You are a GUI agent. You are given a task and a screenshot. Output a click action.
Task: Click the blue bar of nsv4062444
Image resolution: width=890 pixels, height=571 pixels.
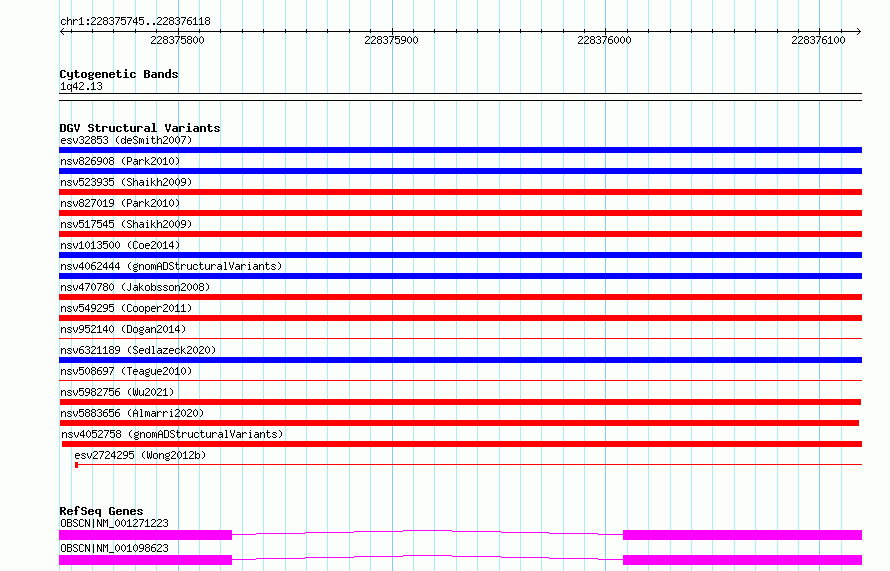pyautogui.click(x=460, y=276)
